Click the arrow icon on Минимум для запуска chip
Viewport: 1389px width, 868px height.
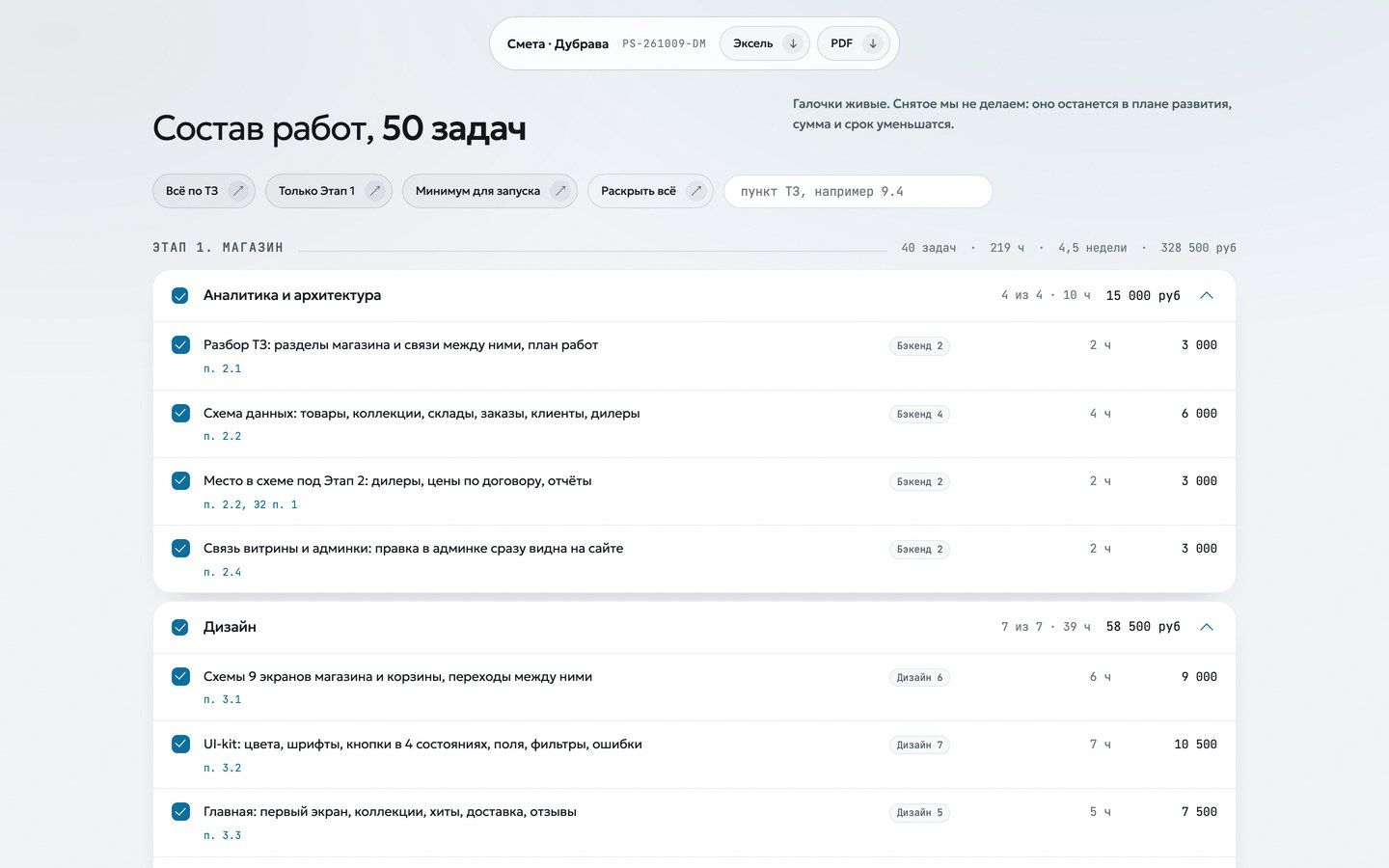(560, 191)
